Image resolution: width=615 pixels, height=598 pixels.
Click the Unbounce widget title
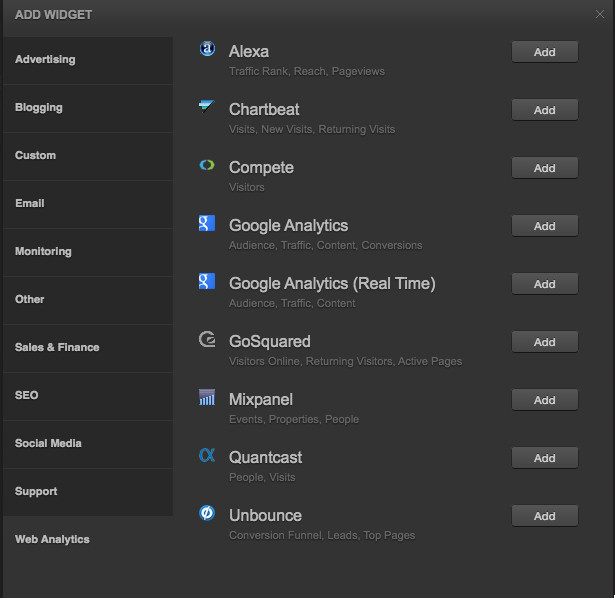265,516
